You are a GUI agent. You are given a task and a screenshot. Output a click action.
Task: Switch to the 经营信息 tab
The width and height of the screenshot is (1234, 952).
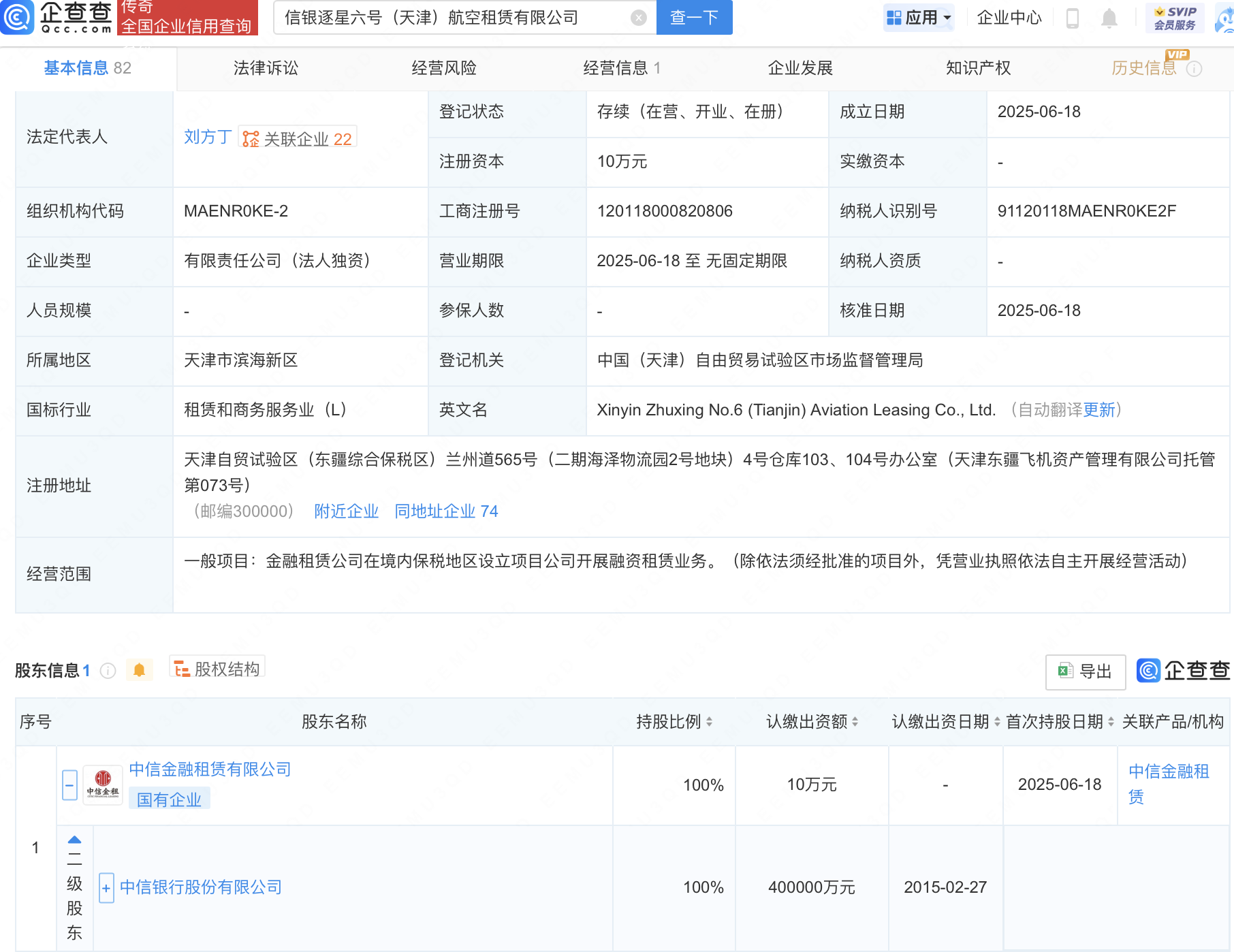pyautogui.click(x=622, y=68)
